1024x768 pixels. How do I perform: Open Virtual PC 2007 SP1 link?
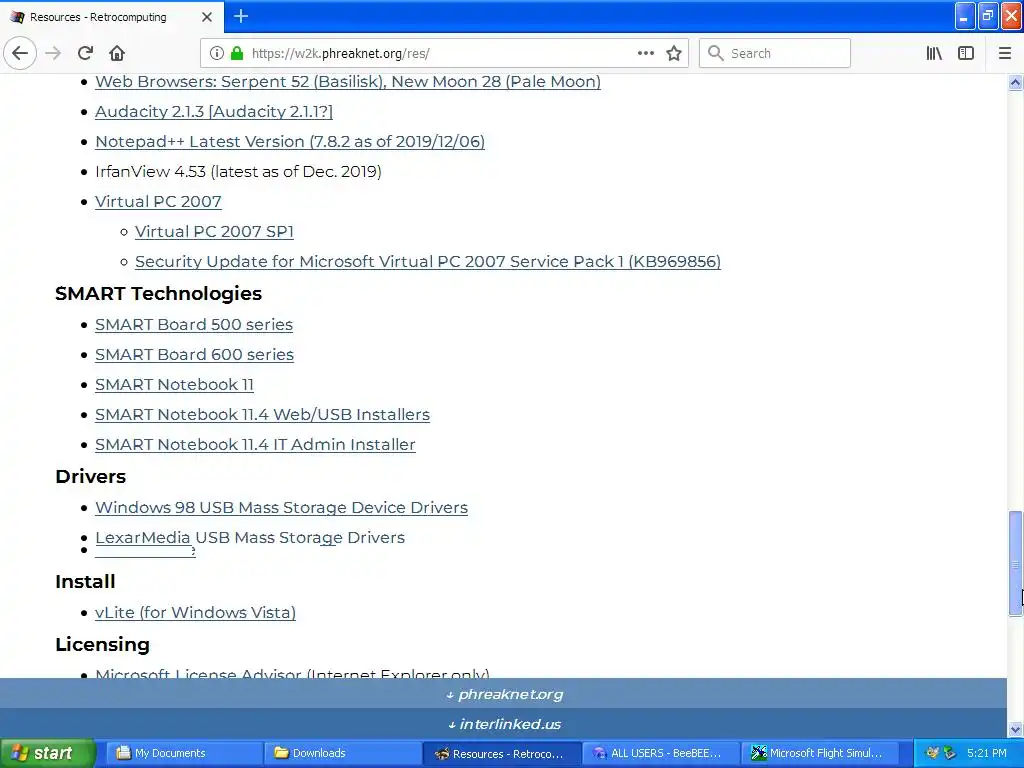tap(214, 232)
